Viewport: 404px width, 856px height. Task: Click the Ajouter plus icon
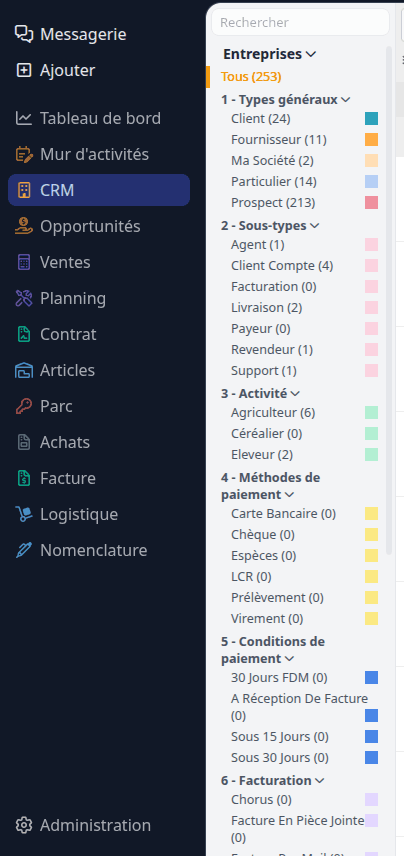24,70
